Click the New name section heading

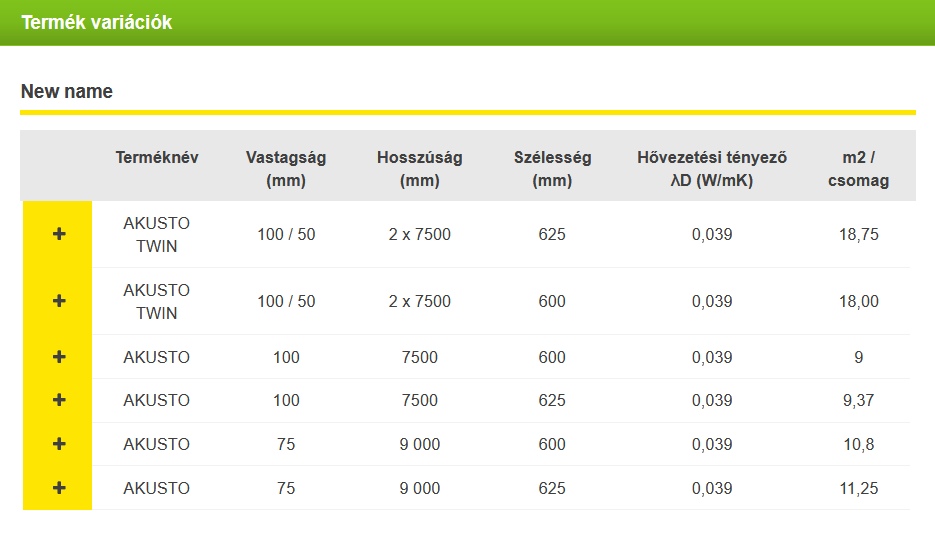point(67,91)
